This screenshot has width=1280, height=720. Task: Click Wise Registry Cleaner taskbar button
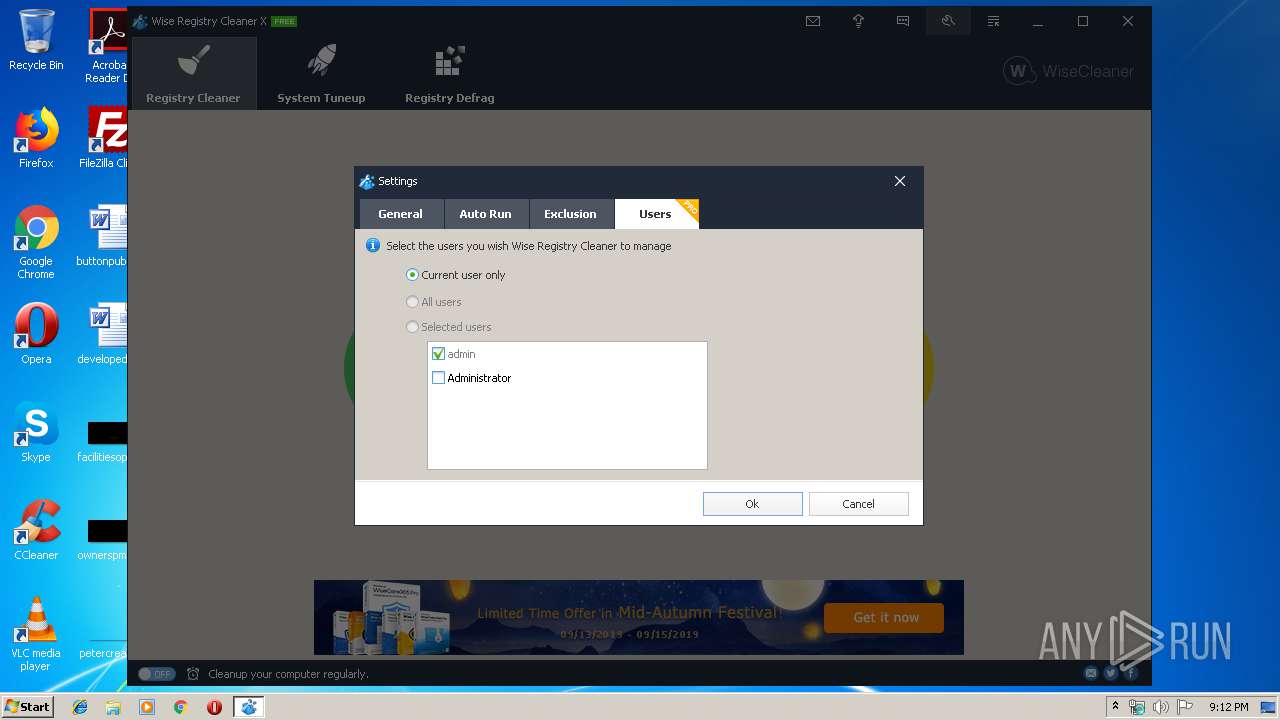(248, 707)
